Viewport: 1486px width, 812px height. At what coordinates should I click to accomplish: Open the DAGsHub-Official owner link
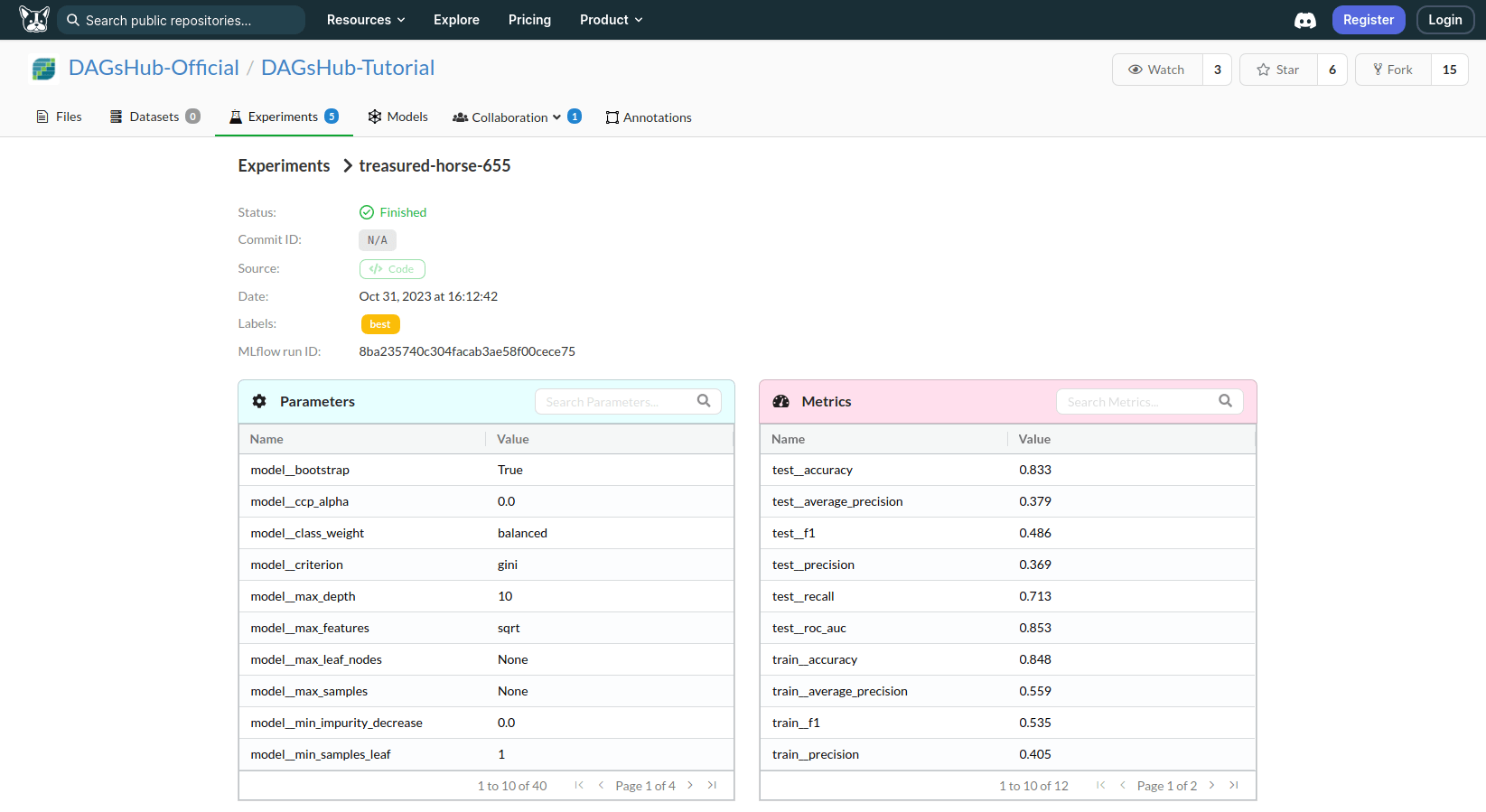pyautogui.click(x=154, y=68)
